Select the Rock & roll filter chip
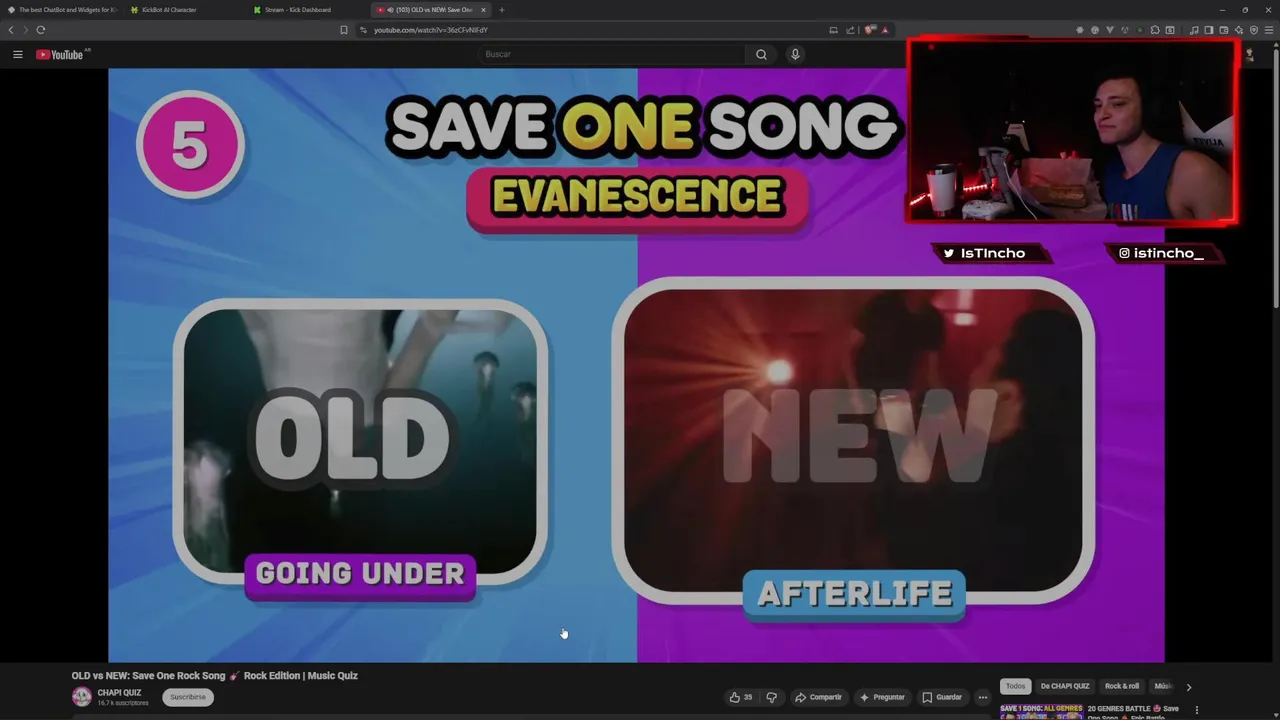1280x720 pixels. click(x=1122, y=686)
